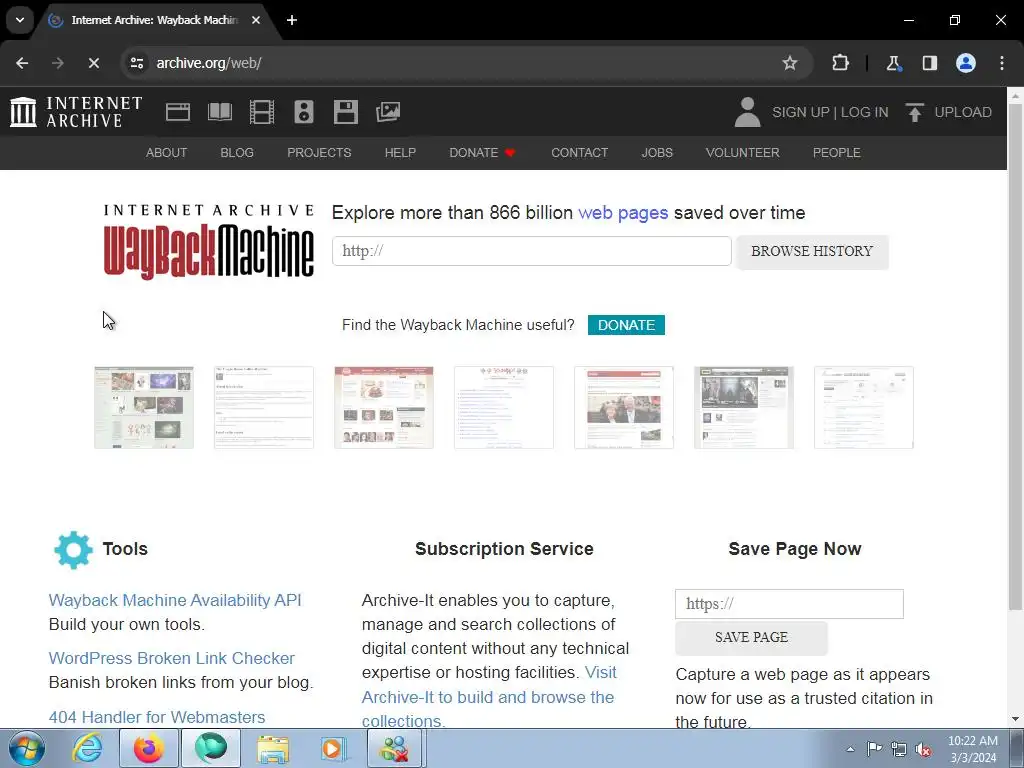
Task: Click the muted volume tray icon
Action: [923, 749]
